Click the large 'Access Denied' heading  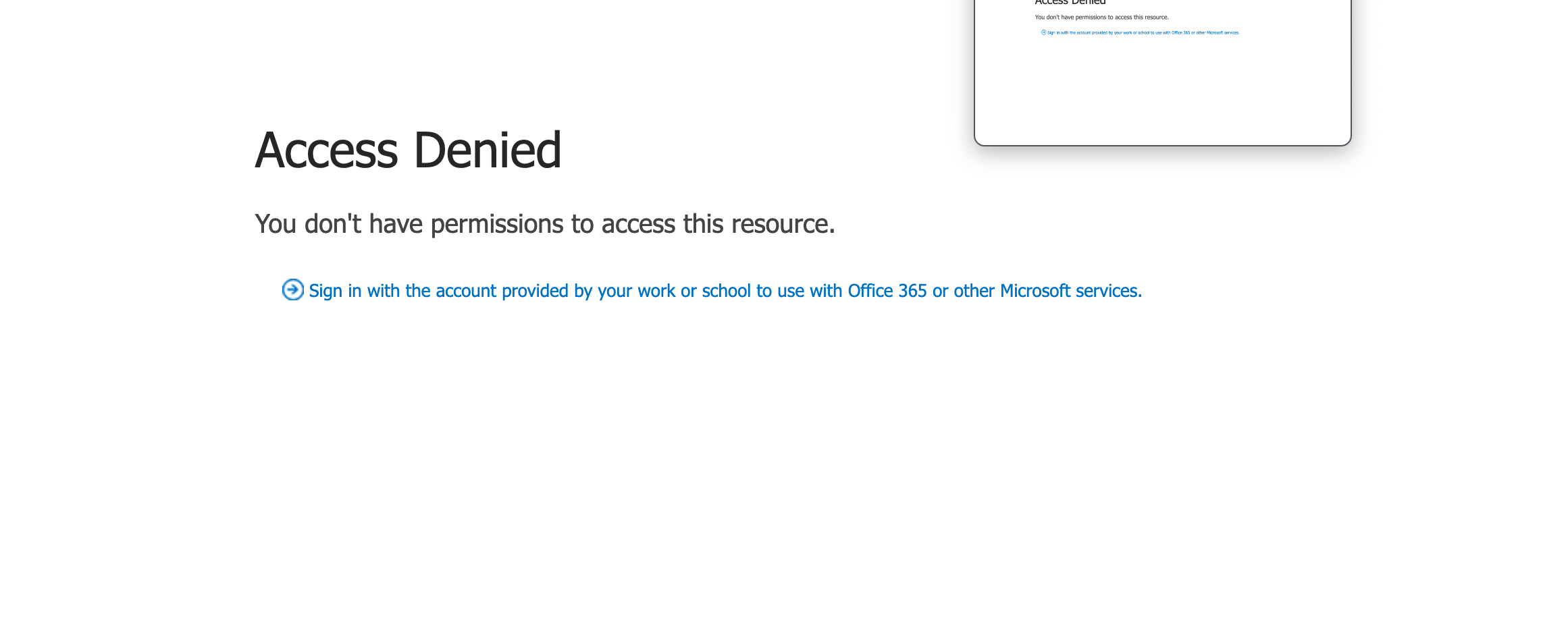pyautogui.click(x=408, y=150)
